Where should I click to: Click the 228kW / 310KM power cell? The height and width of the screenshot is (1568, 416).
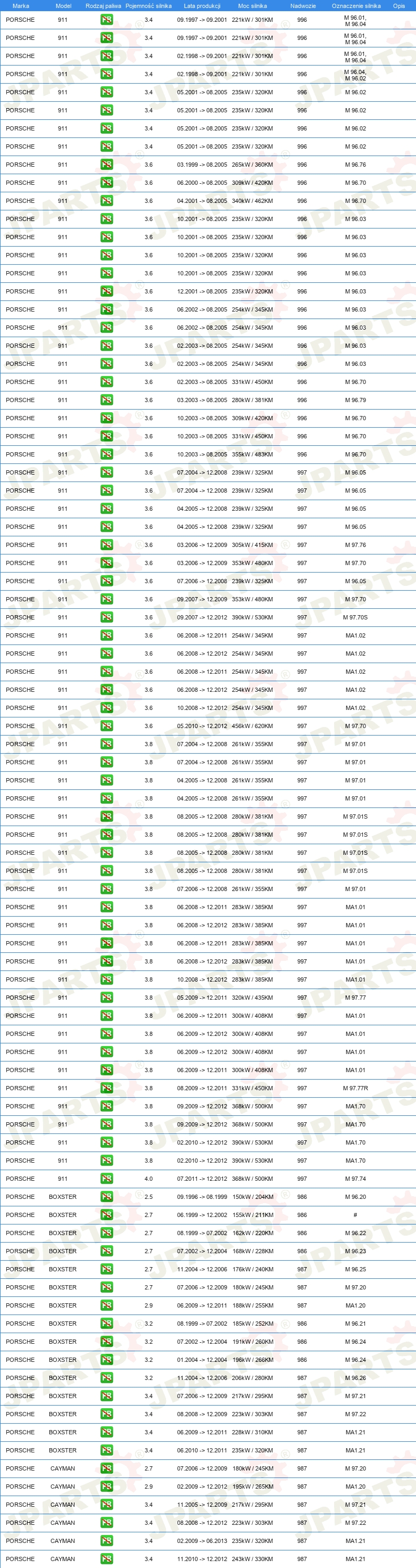pos(252,1432)
